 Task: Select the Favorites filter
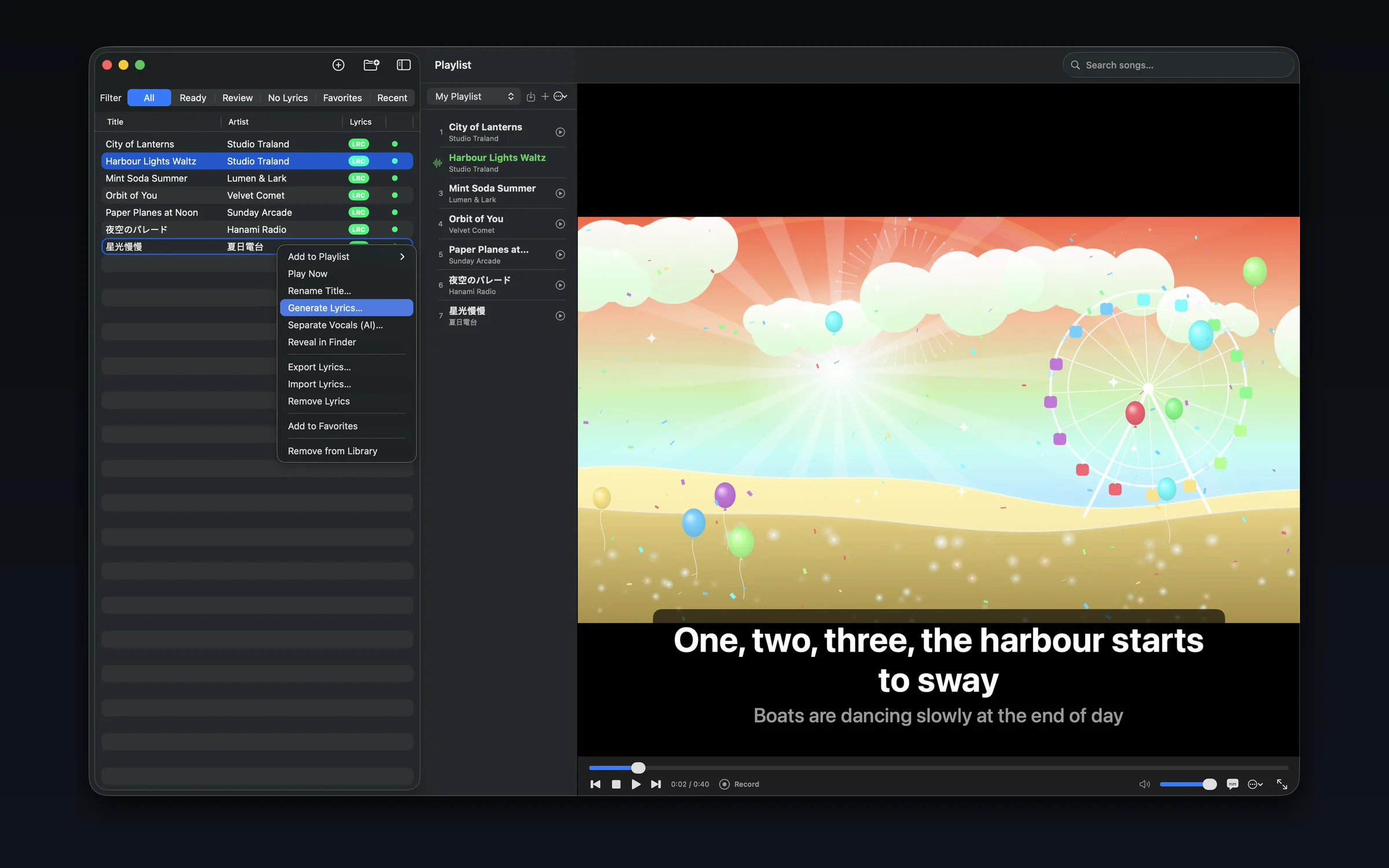[342, 98]
